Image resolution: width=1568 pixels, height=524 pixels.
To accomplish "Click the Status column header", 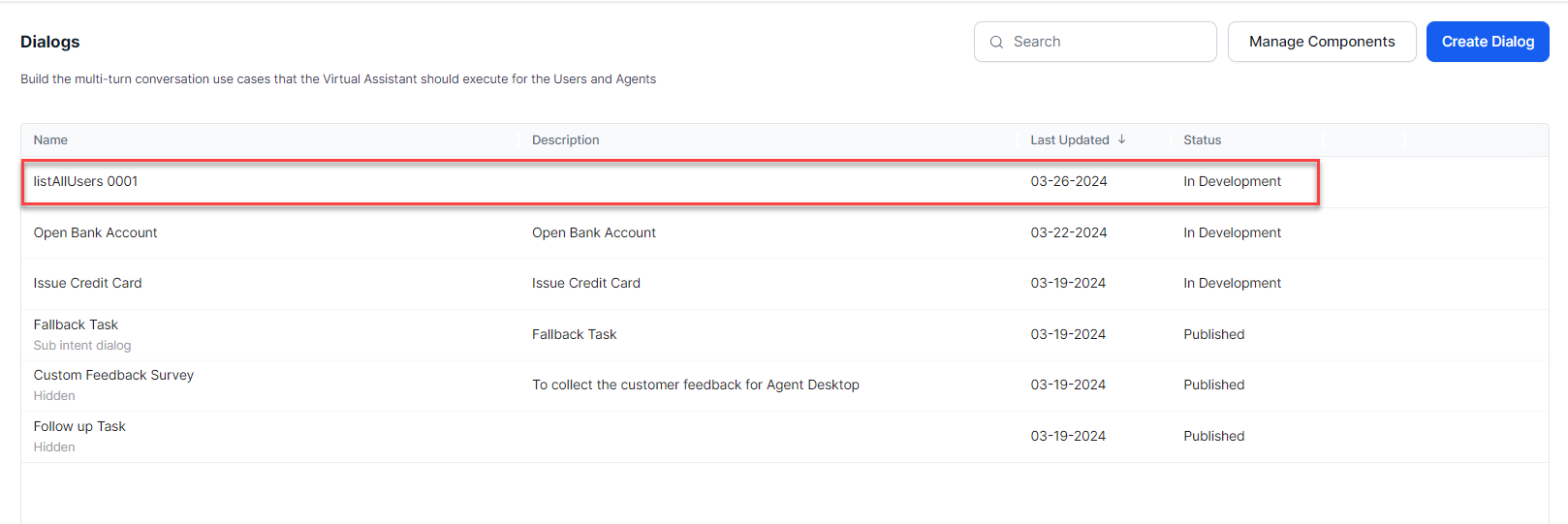I will pos(1202,140).
